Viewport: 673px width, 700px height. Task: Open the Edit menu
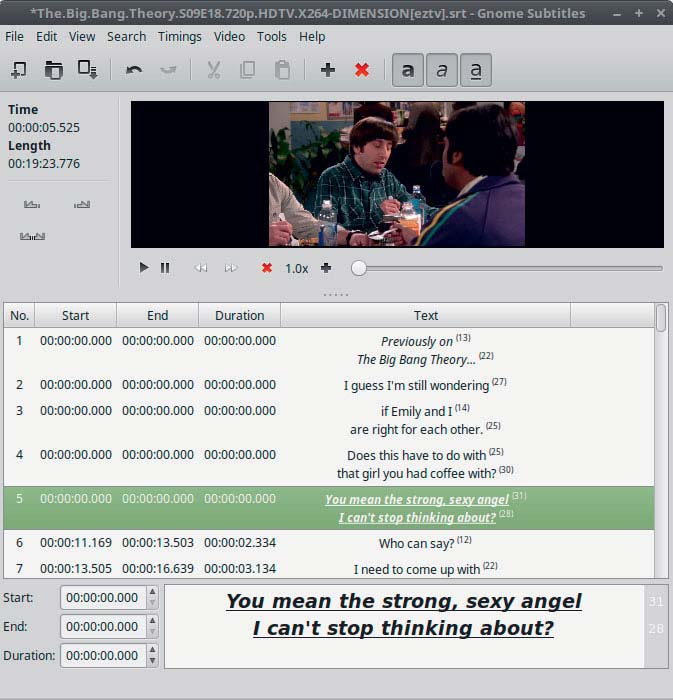pos(46,37)
